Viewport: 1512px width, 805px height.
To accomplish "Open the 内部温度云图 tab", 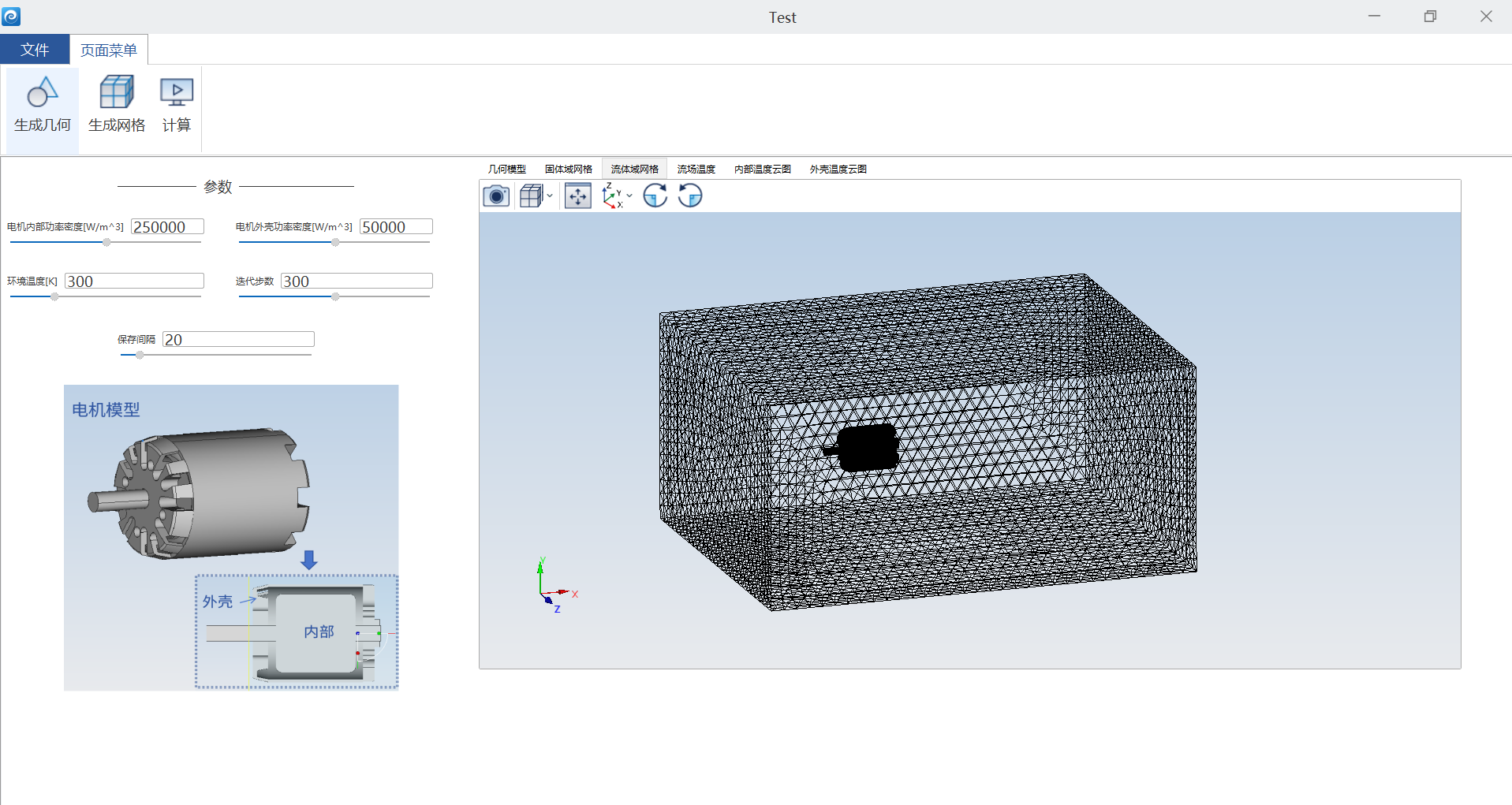I will [762, 169].
